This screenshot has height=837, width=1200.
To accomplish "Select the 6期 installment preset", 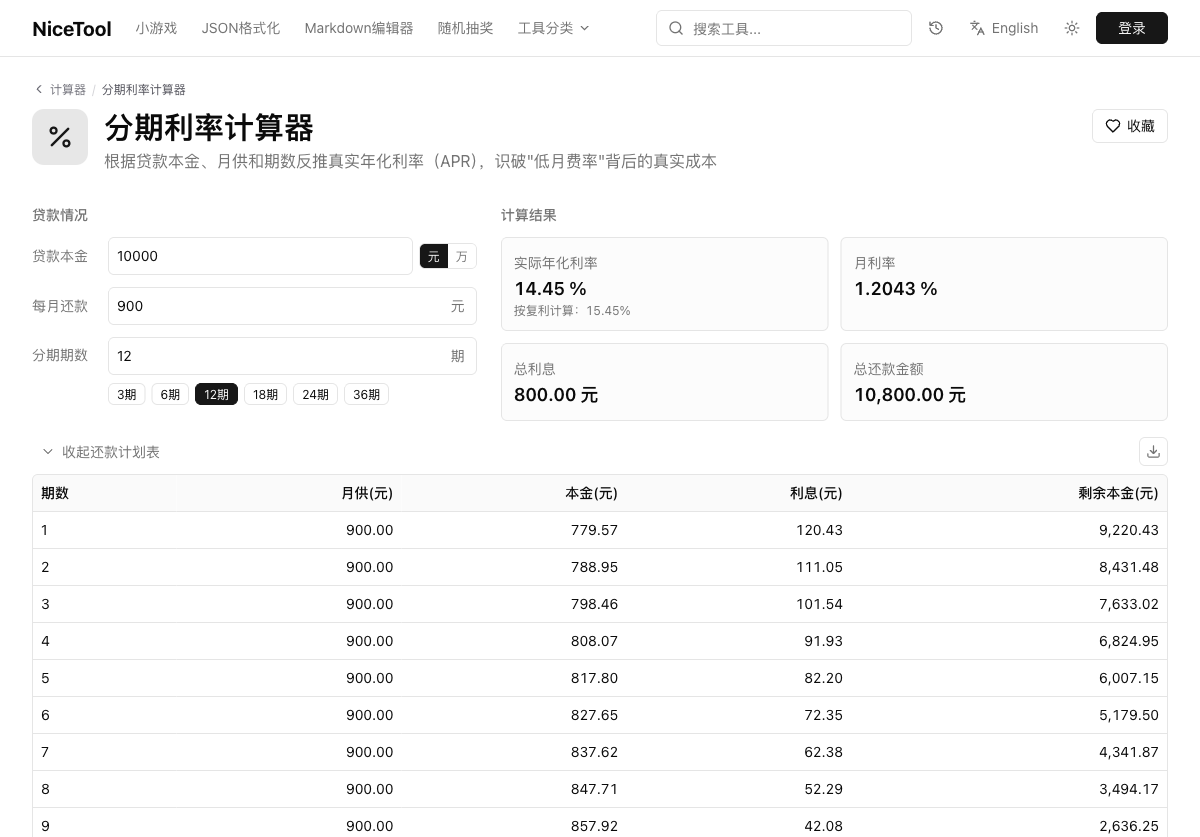I will [170, 394].
